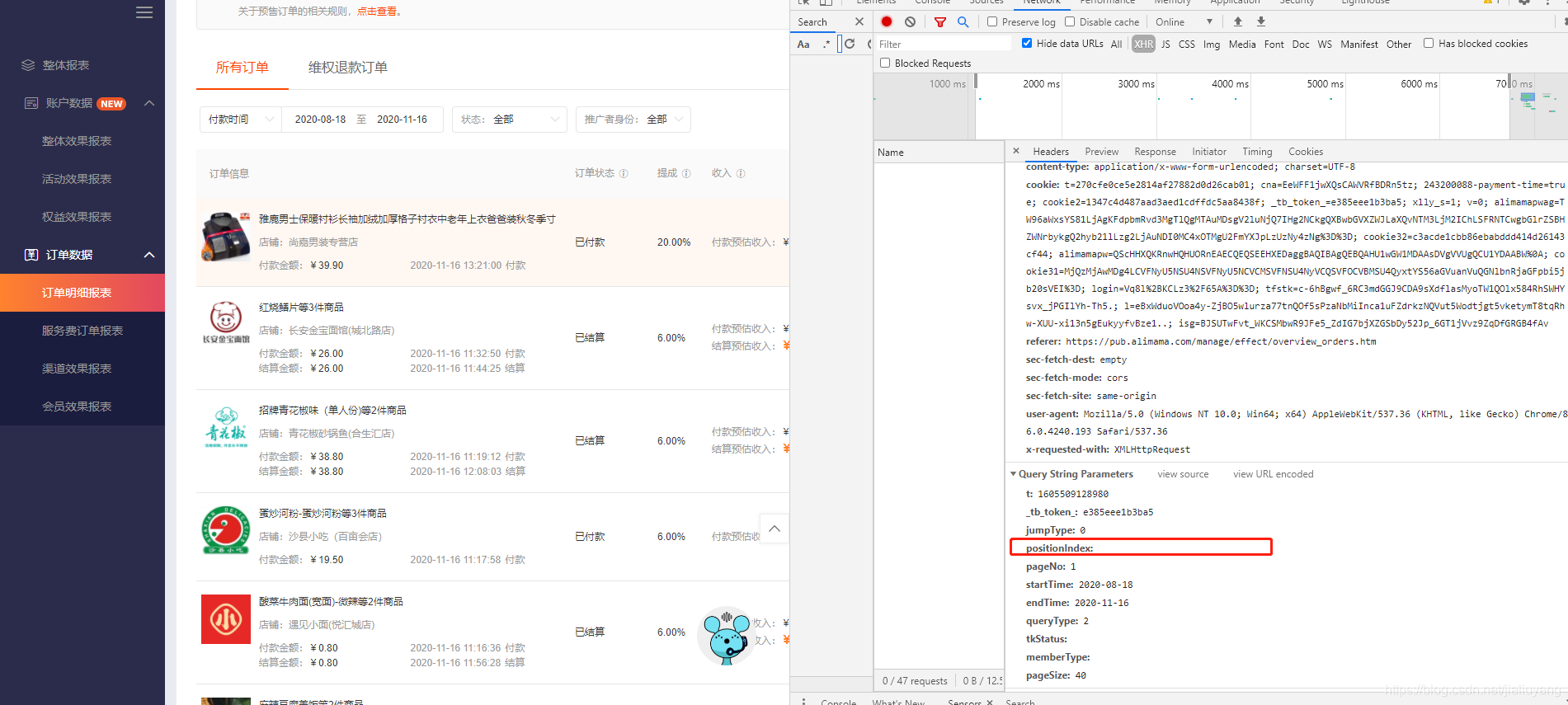Open the 推广者身份 dropdown

(633, 120)
